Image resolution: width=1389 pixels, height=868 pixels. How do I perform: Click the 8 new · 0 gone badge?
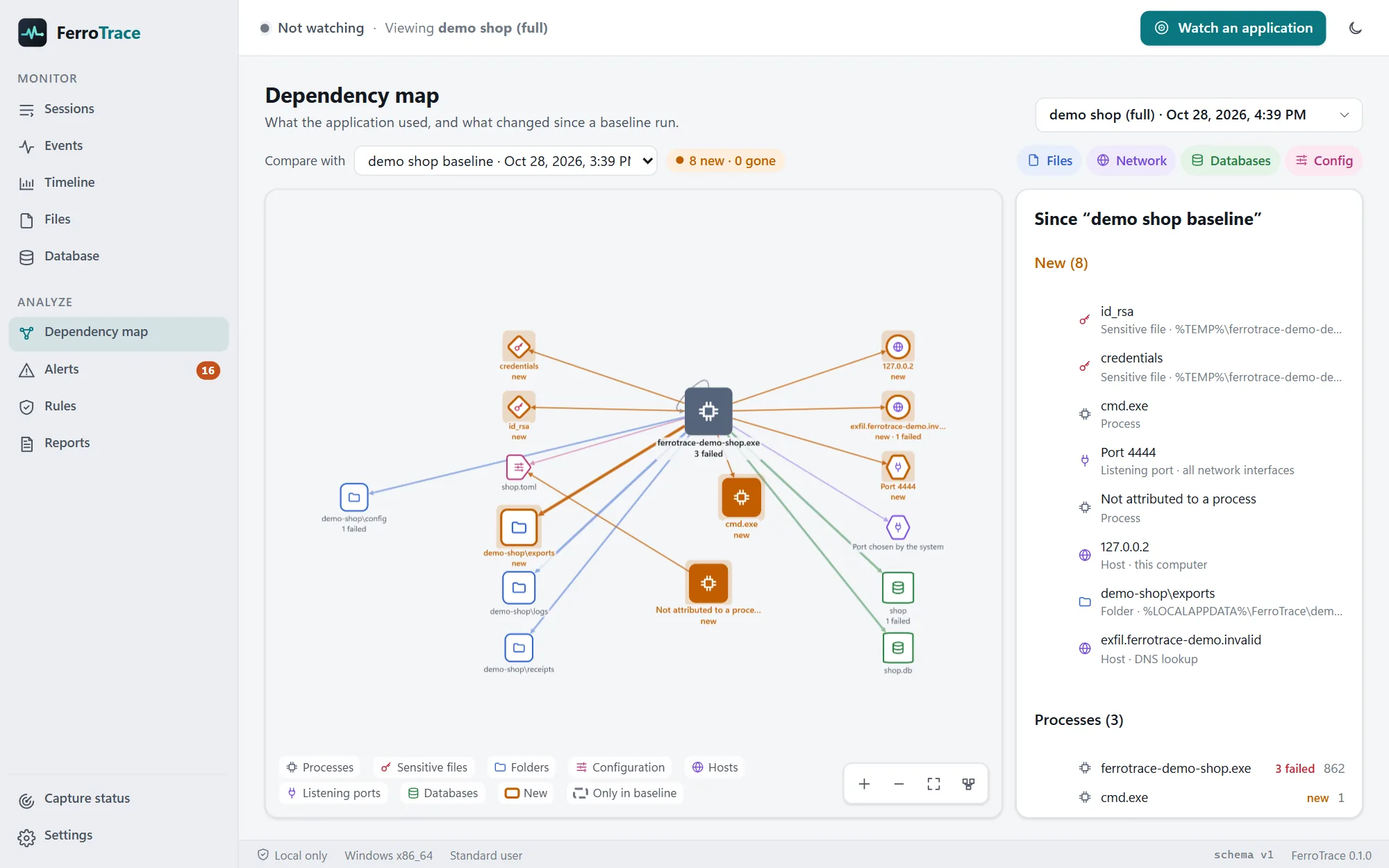(725, 160)
